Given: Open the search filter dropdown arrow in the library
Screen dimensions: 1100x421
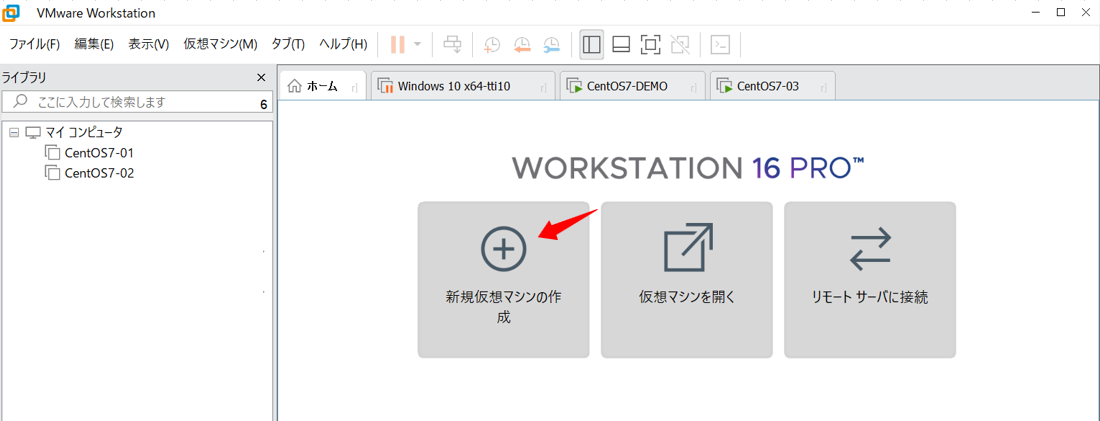Looking at the screenshot, I should tap(263, 105).
